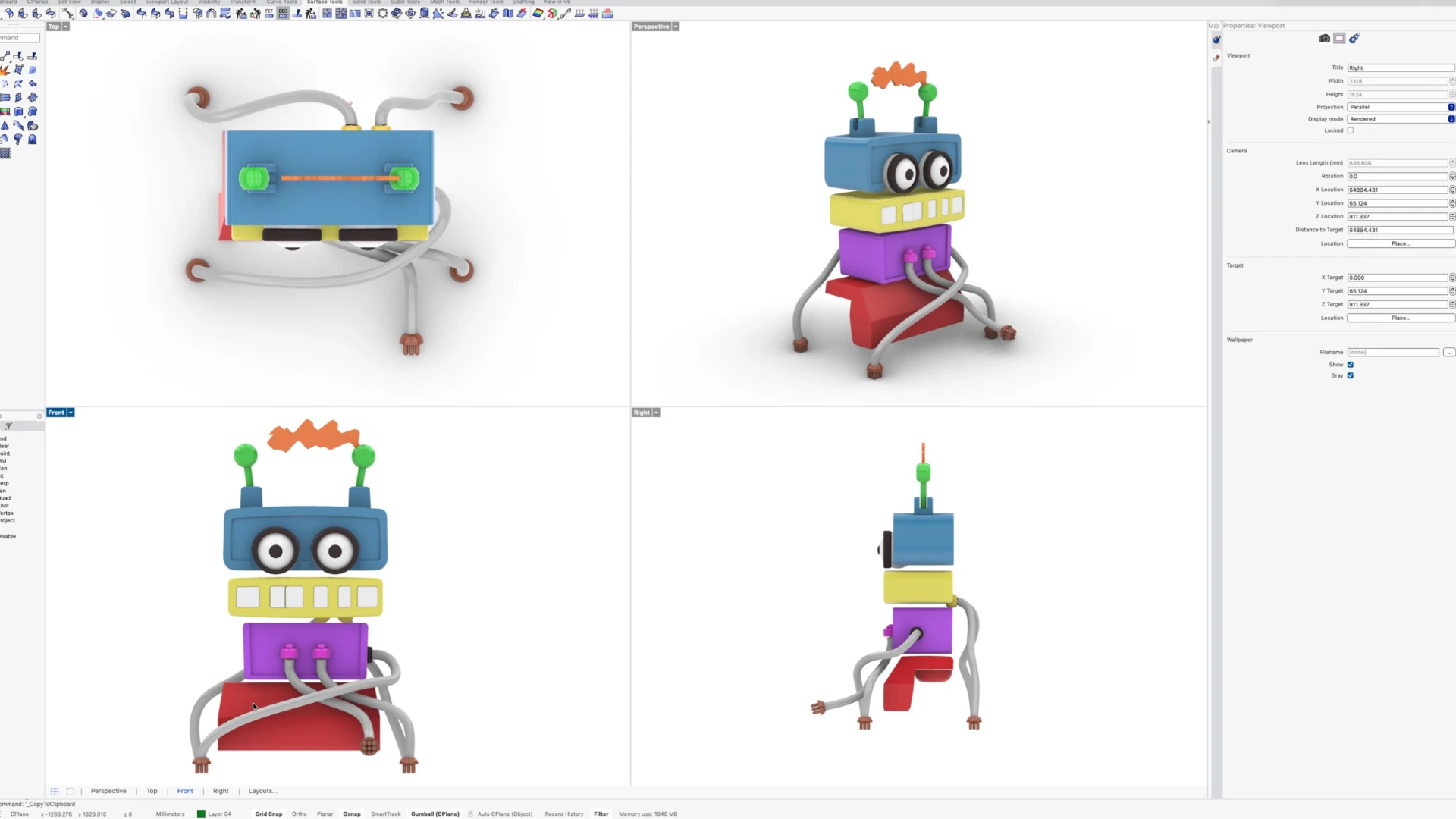Click the red paintbrush side panel tab
Viewport: 1456px width, 819px height.
1216,58
